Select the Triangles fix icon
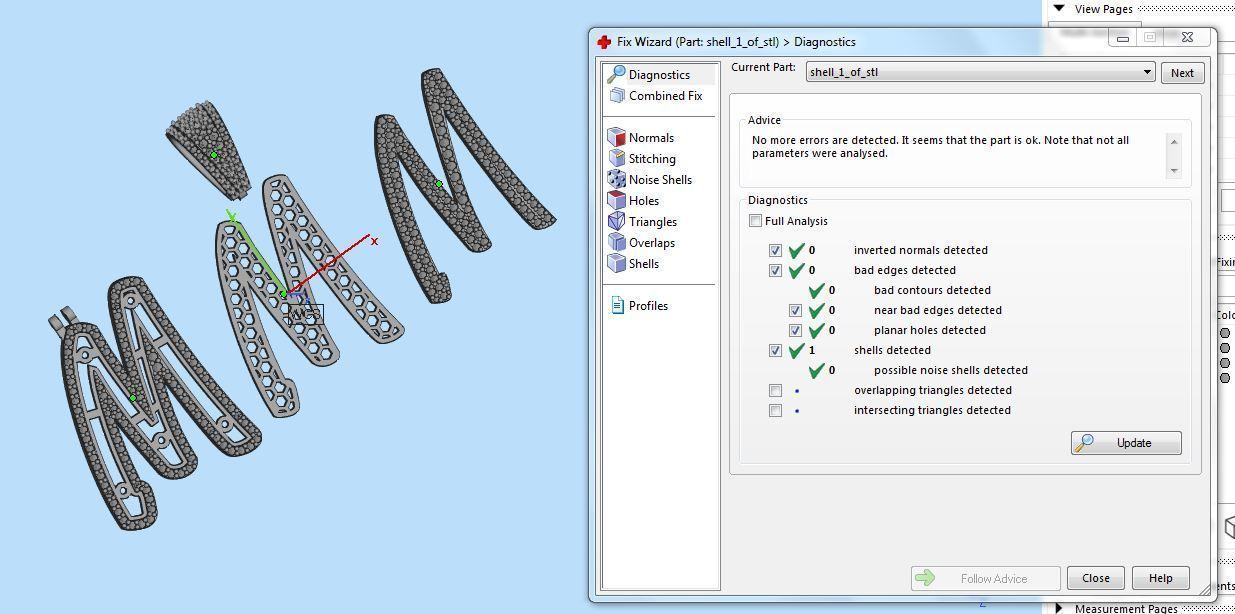Viewport: 1235px width, 614px height. click(616, 222)
